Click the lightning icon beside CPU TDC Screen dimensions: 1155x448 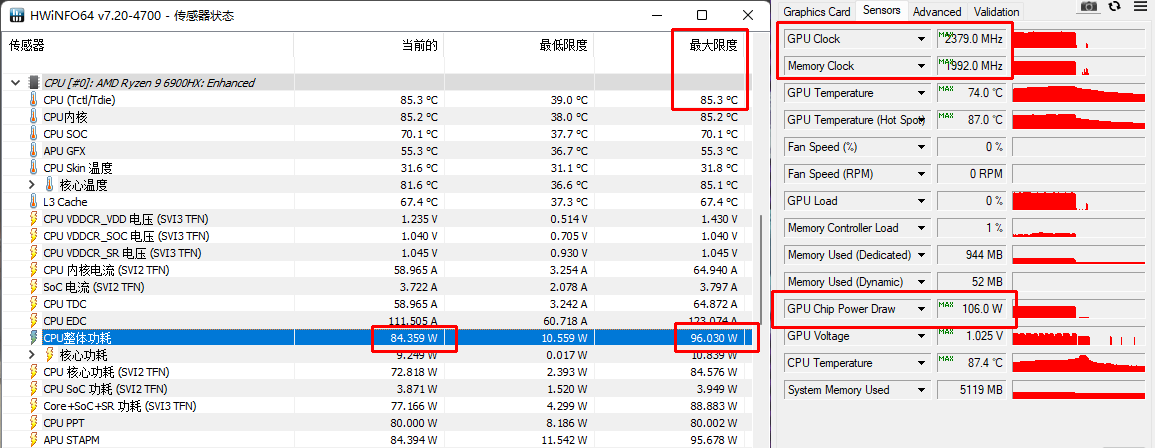[34, 304]
